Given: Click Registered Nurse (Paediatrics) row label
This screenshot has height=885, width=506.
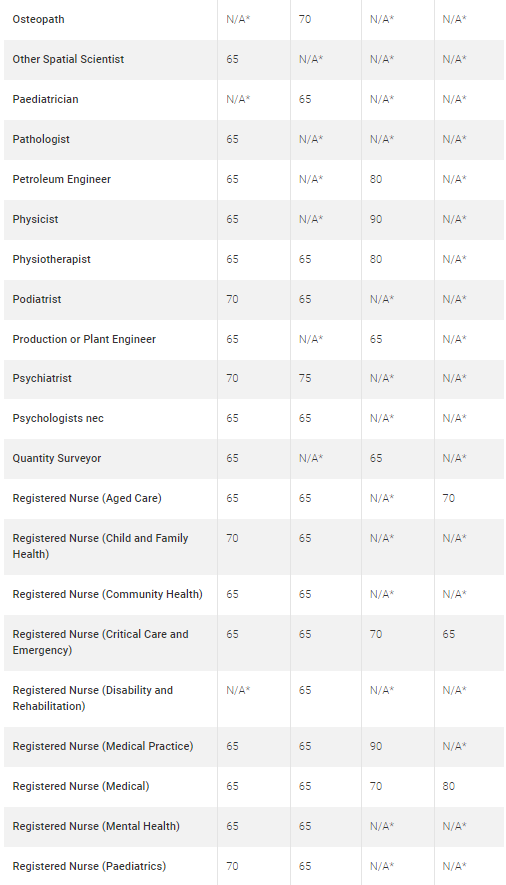Looking at the screenshot, I should click(x=89, y=866).
